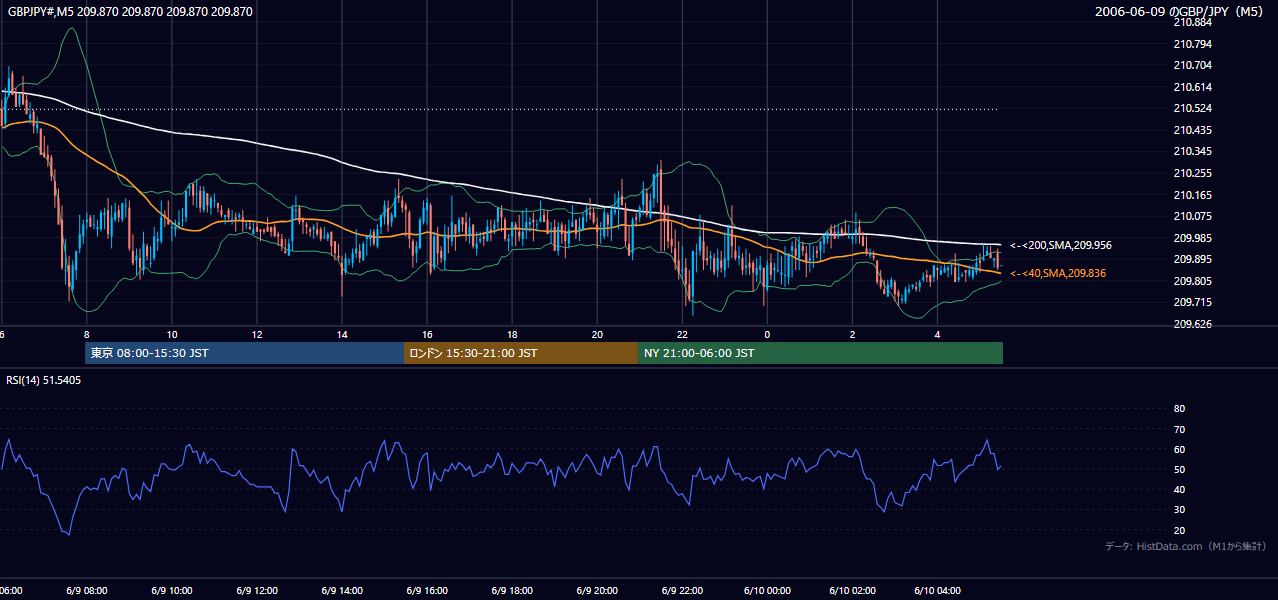This screenshot has height=600, width=1278.
Task: Click RSI scale level 60
Action: (1179, 449)
